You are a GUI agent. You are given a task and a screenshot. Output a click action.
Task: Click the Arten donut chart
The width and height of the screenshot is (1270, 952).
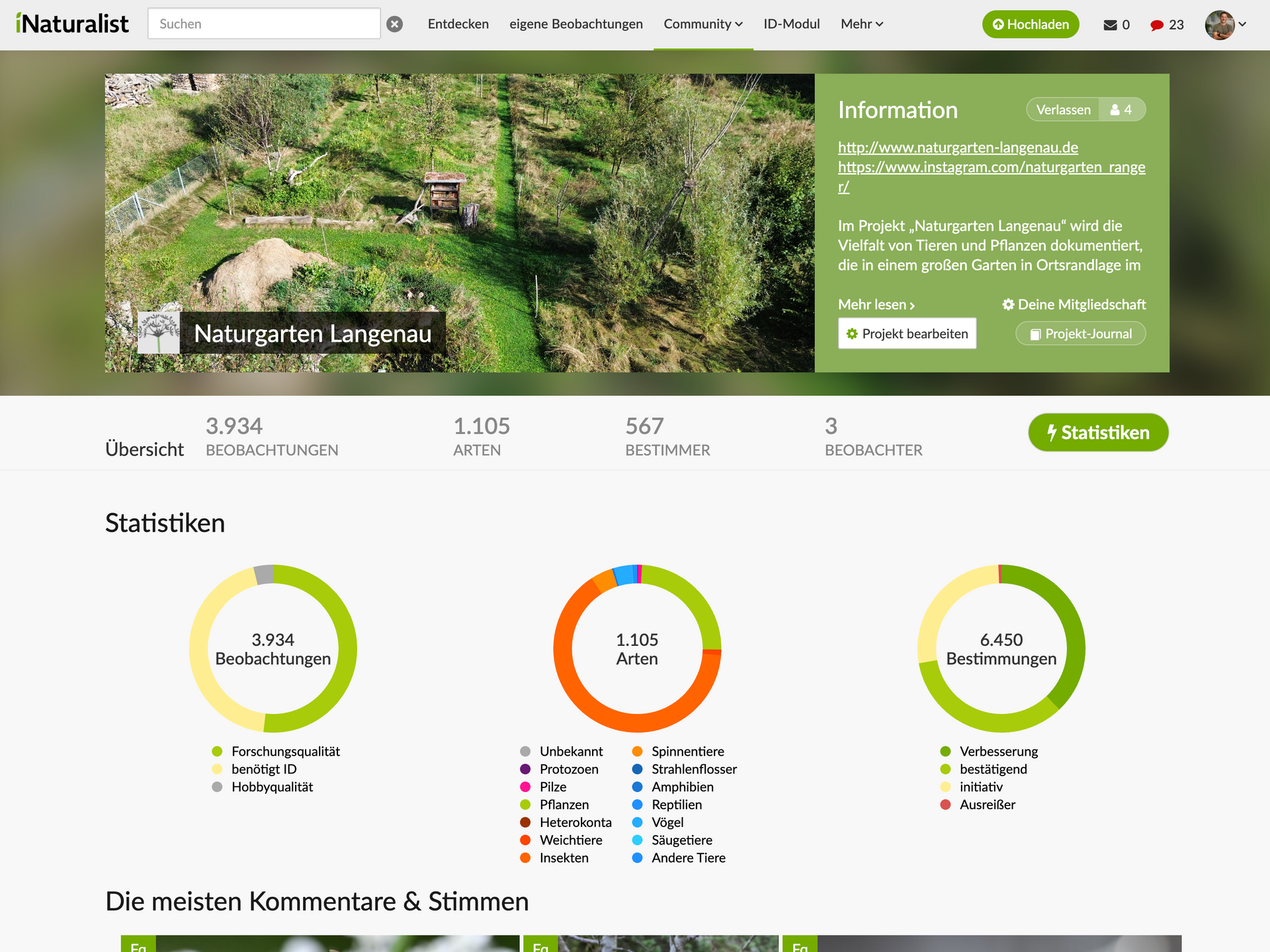(x=637, y=649)
